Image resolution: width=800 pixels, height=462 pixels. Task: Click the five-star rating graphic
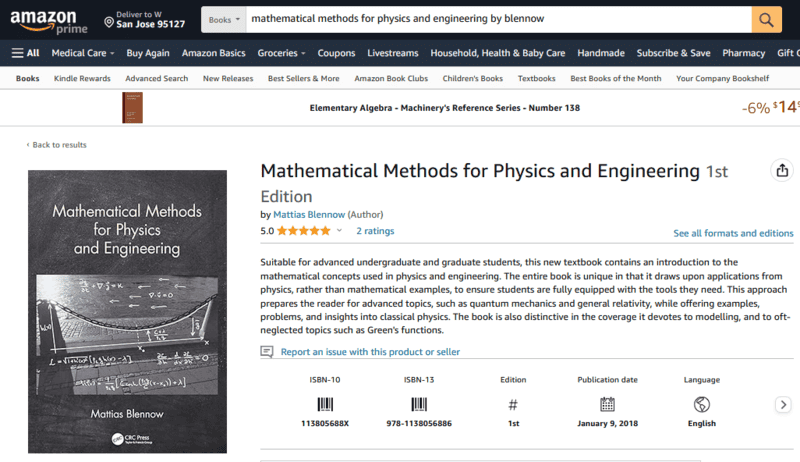point(304,231)
